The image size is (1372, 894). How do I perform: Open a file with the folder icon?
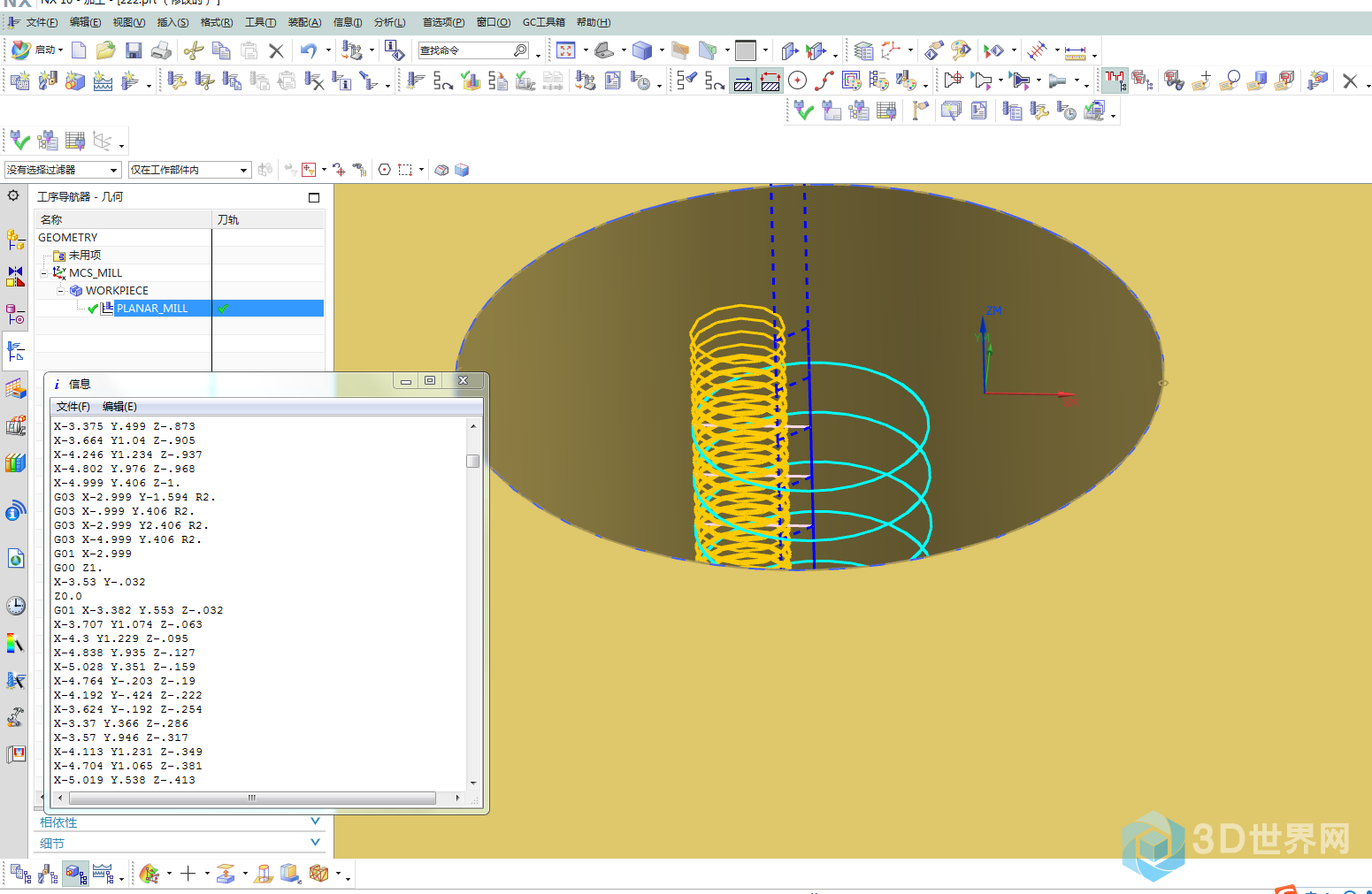click(106, 50)
